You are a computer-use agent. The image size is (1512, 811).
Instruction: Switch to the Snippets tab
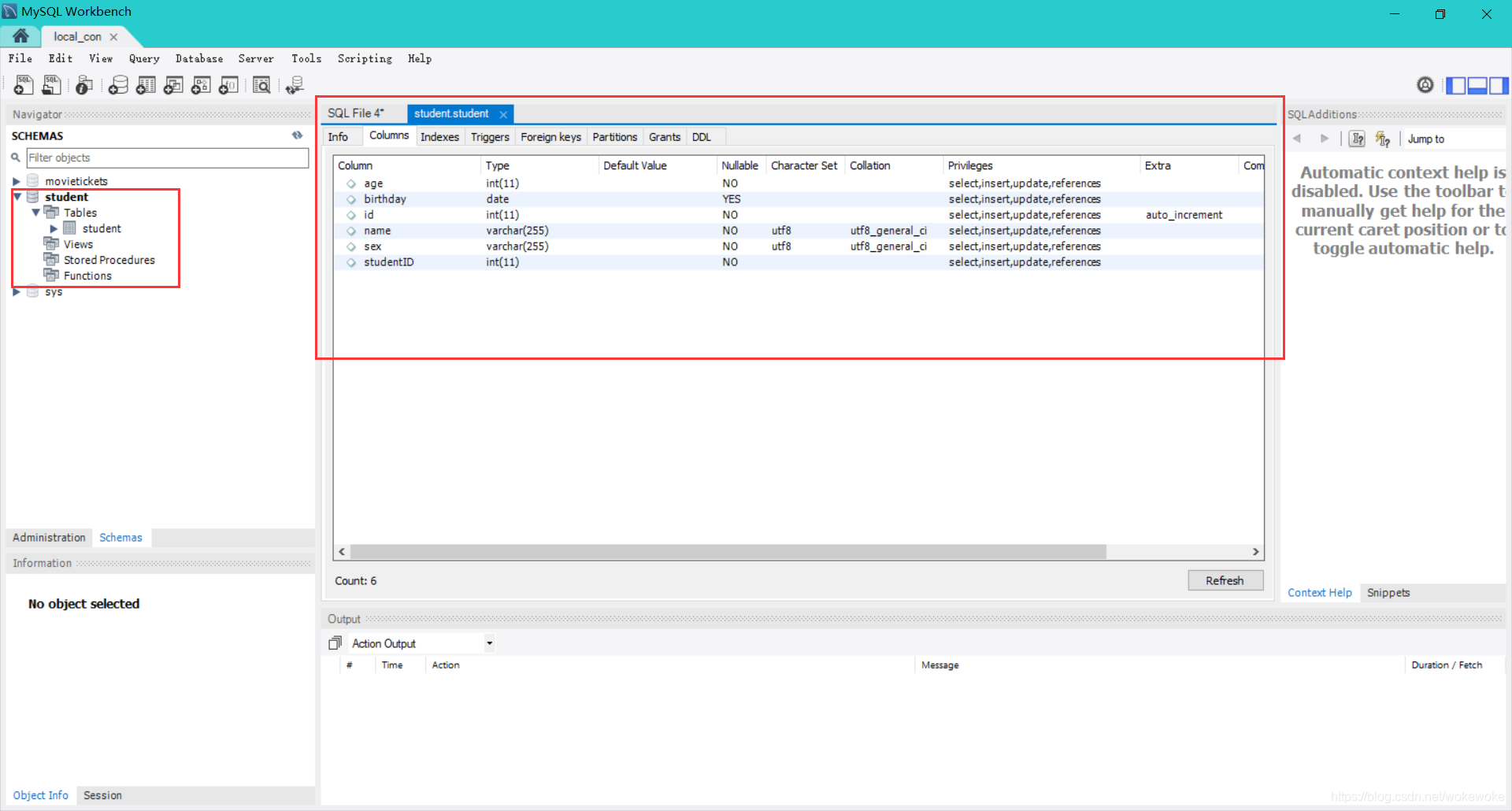pyautogui.click(x=1388, y=593)
